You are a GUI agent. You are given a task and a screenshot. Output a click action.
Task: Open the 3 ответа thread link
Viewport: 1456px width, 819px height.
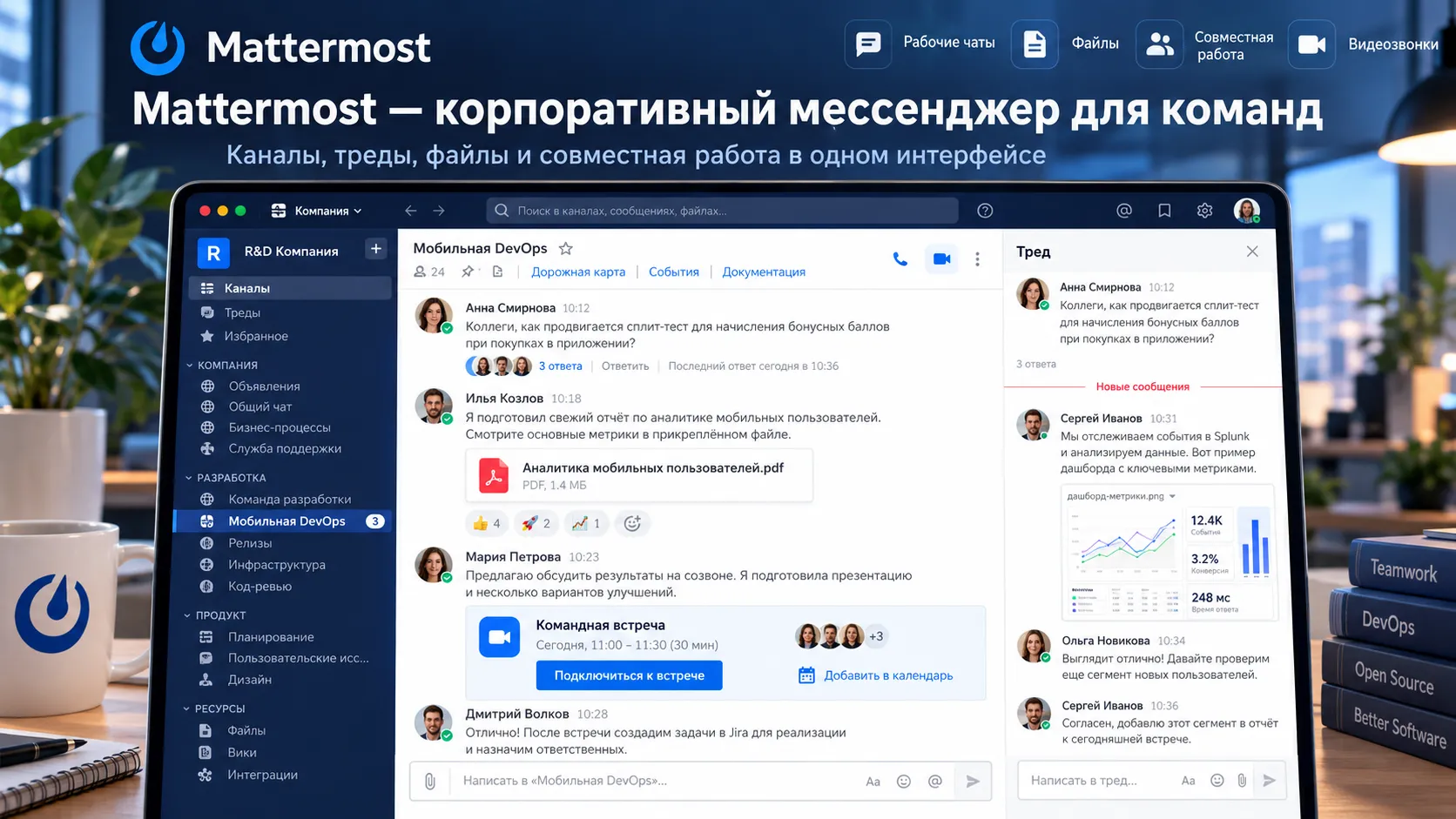560,366
